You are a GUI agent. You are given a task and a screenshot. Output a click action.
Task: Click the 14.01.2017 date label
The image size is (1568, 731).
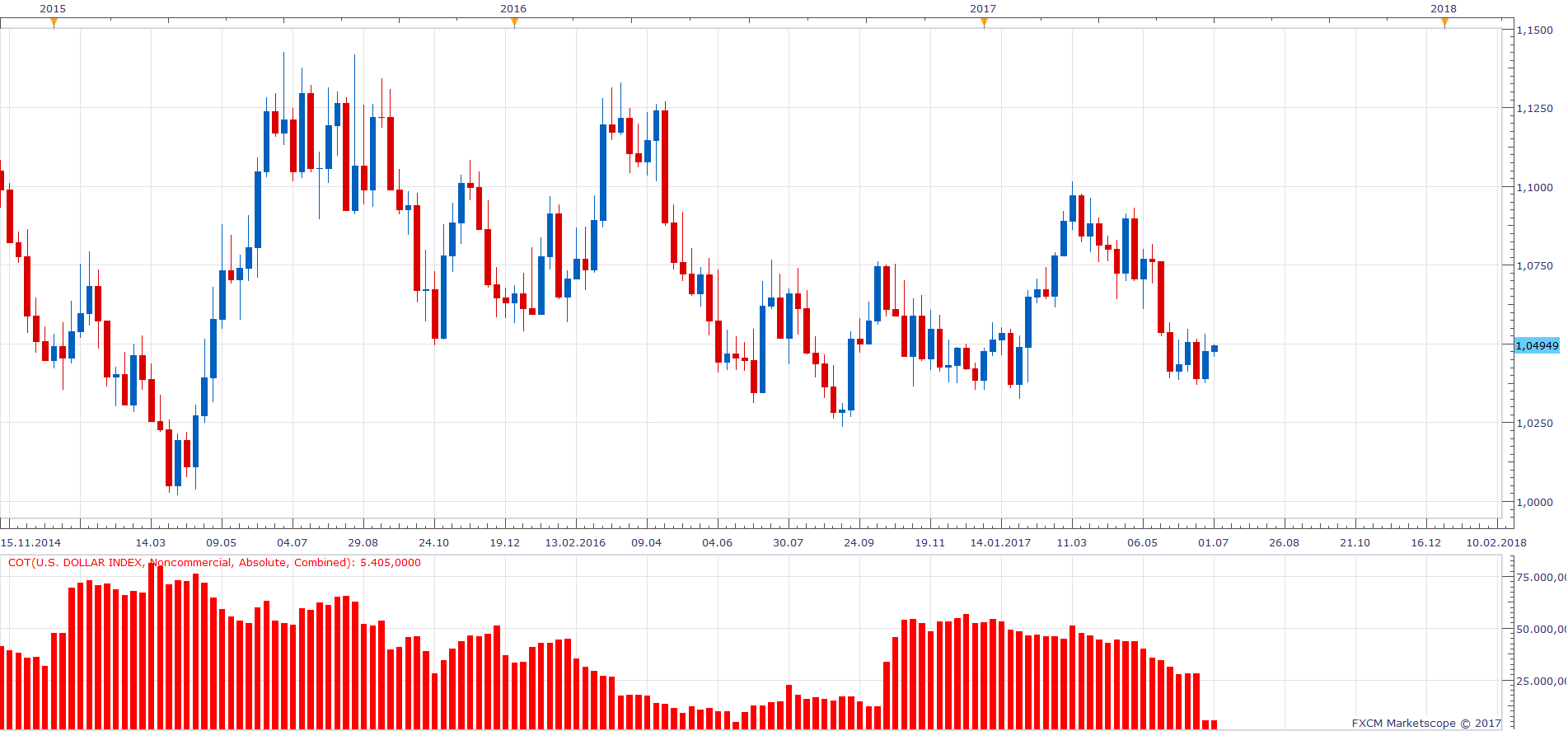[x=1000, y=542]
